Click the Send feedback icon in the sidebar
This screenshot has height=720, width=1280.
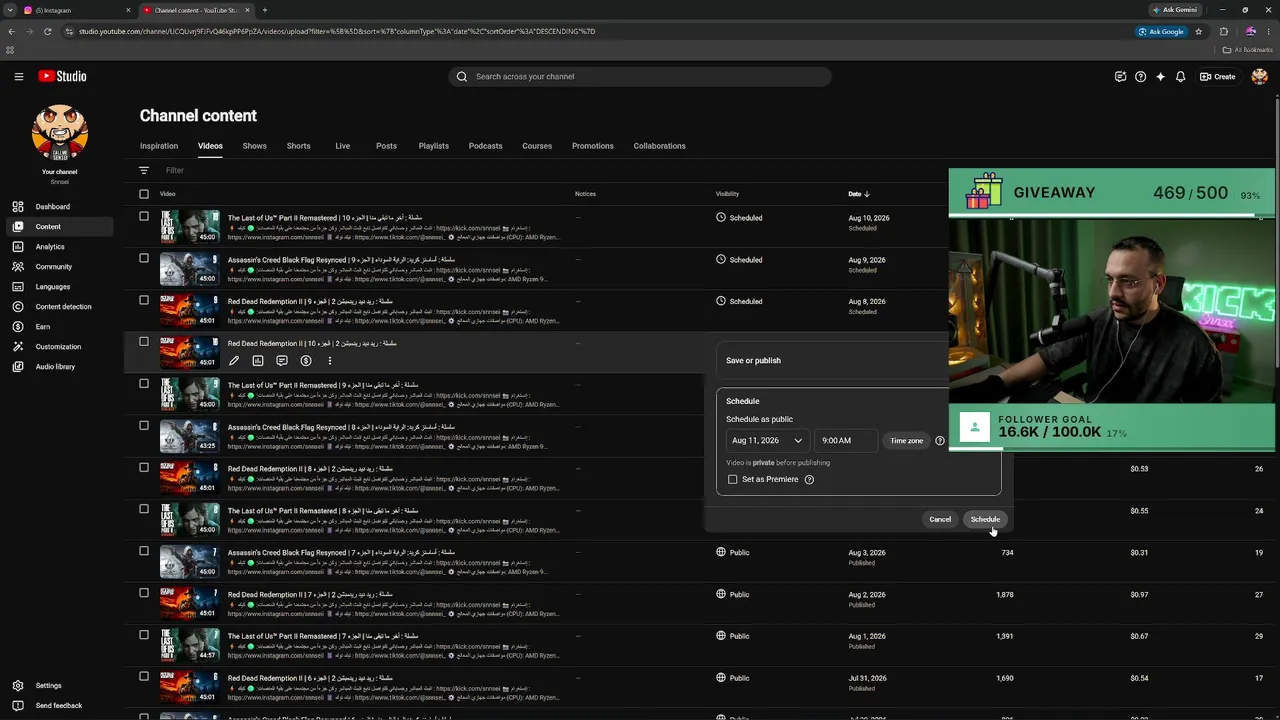coord(18,706)
